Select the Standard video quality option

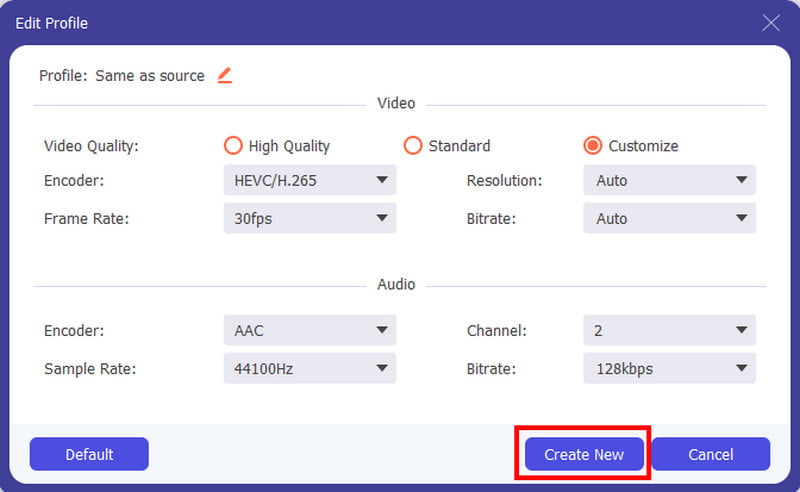click(x=413, y=145)
